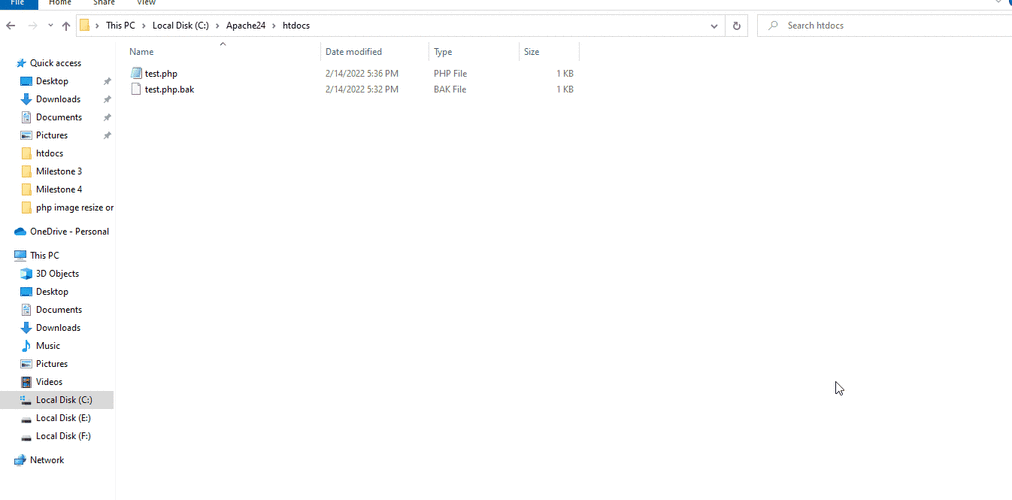This screenshot has width=1012, height=500.
Task: Open the View ribbon tab
Action: click(x=147, y=3)
